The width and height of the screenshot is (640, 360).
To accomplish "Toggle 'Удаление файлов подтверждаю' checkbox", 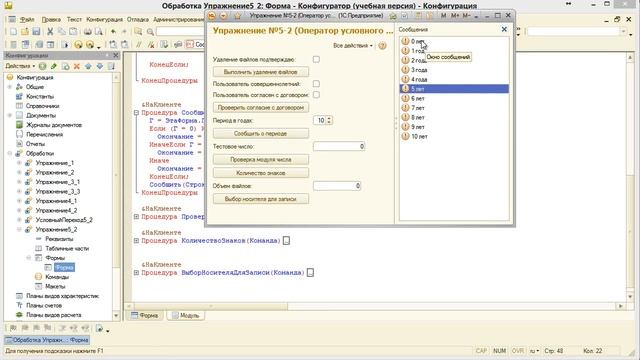I will point(316,60).
